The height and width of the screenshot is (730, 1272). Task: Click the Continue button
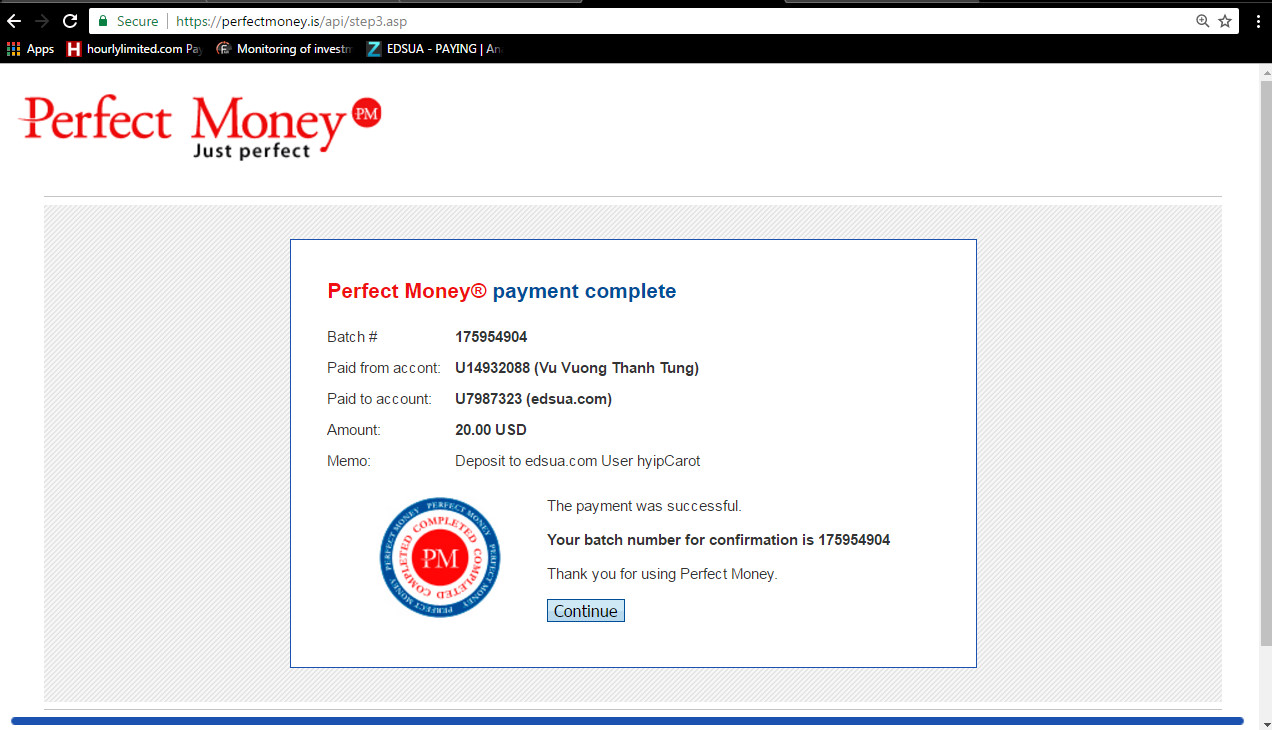pyautogui.click(x=586, y=611)
